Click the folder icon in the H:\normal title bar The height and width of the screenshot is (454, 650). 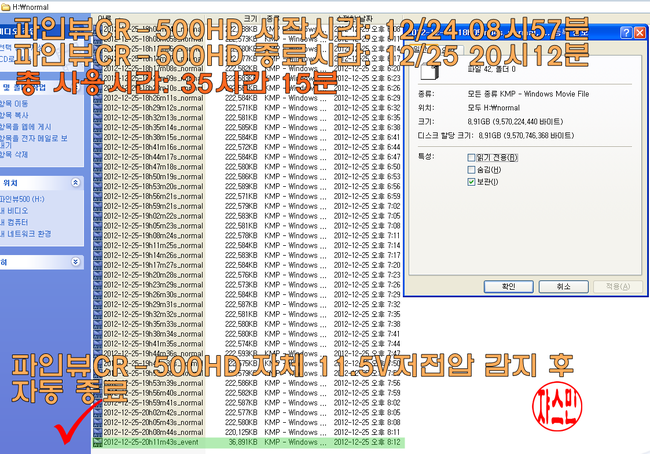[5, 7]
